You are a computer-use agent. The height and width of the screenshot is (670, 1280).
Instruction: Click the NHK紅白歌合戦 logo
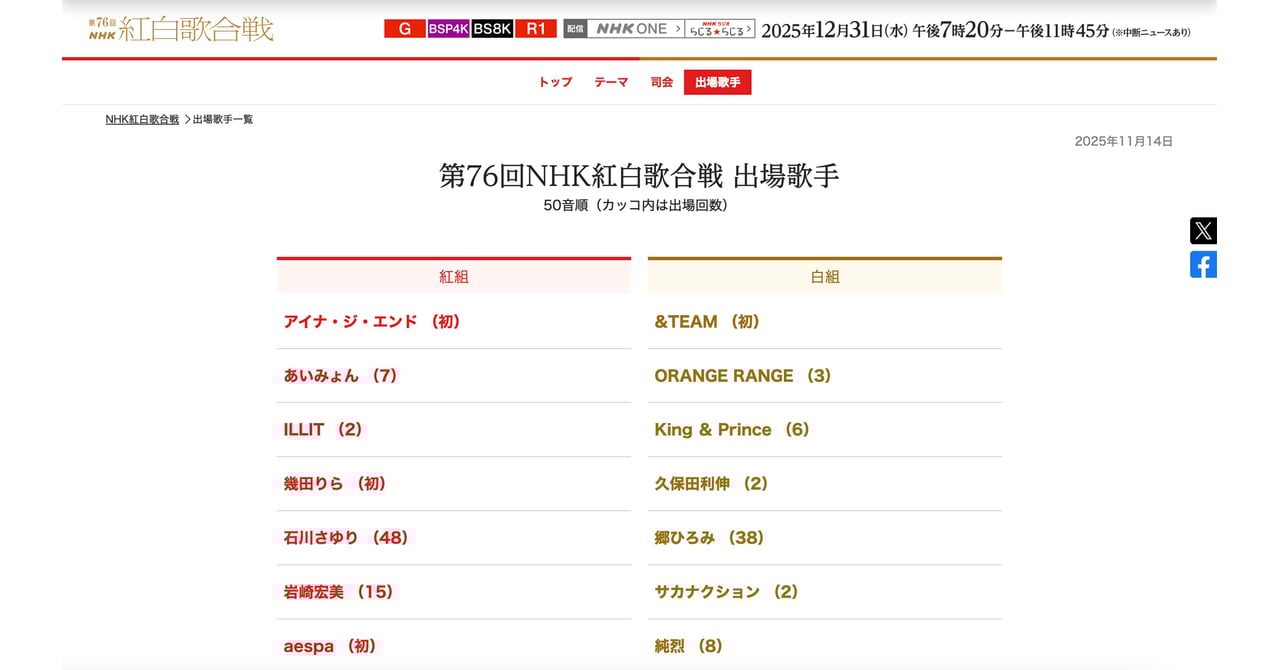(x=181, y=28)
